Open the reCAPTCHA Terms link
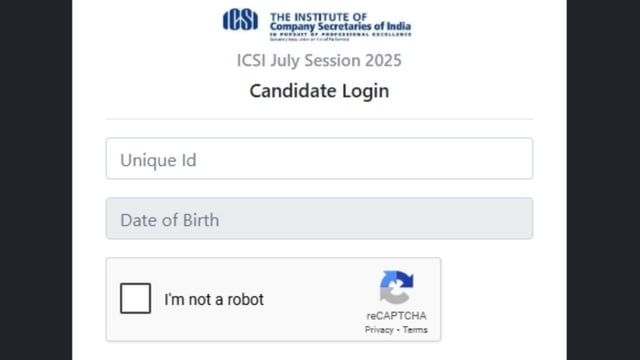640x360 pixels. coord(415,330)
